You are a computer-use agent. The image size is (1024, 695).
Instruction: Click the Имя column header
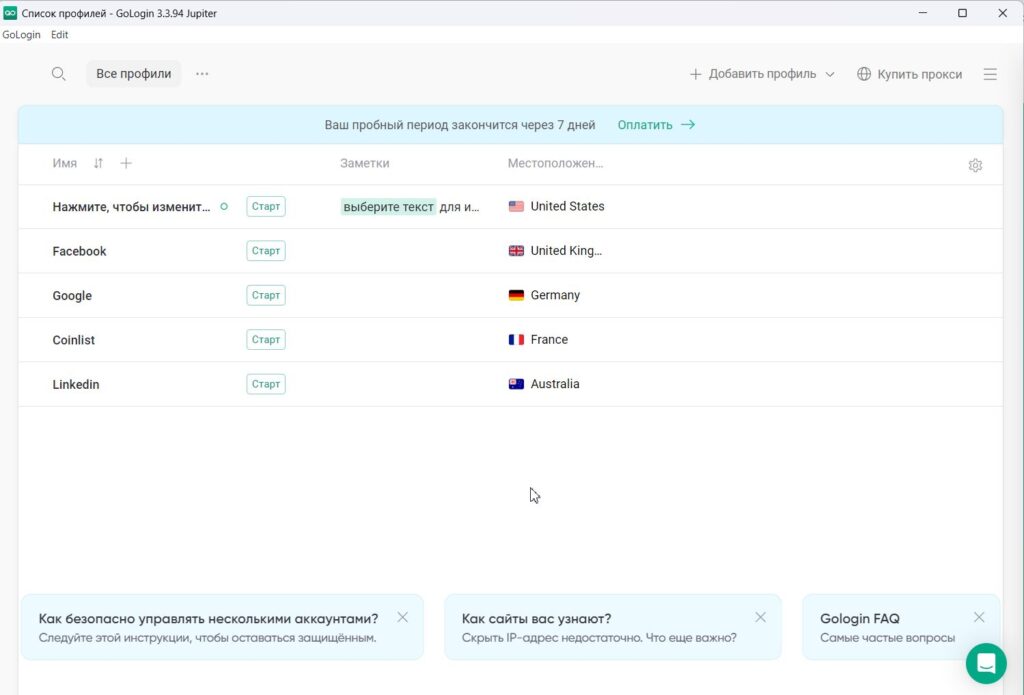point(65,163)
